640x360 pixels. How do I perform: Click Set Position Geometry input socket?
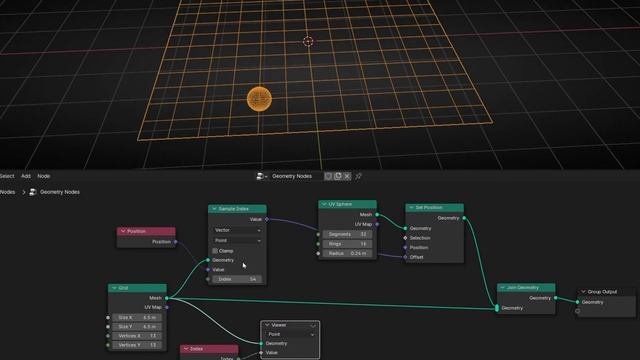[x=405, y=228]
